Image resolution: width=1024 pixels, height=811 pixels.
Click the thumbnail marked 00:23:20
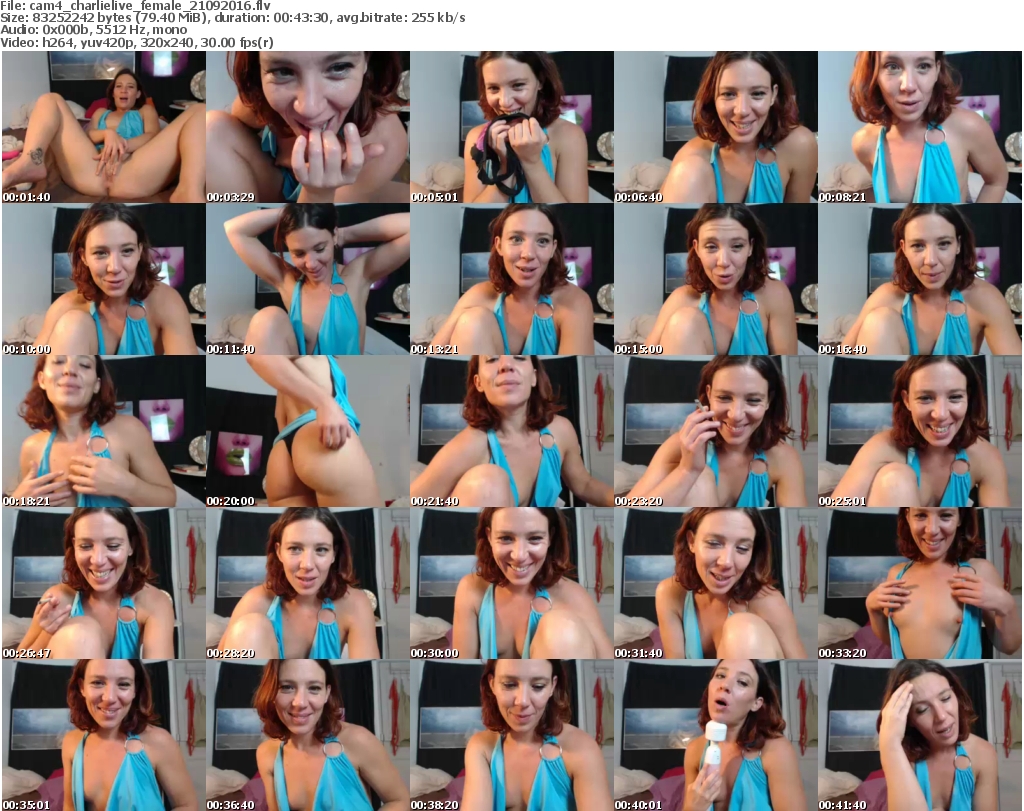click(715, 431)
